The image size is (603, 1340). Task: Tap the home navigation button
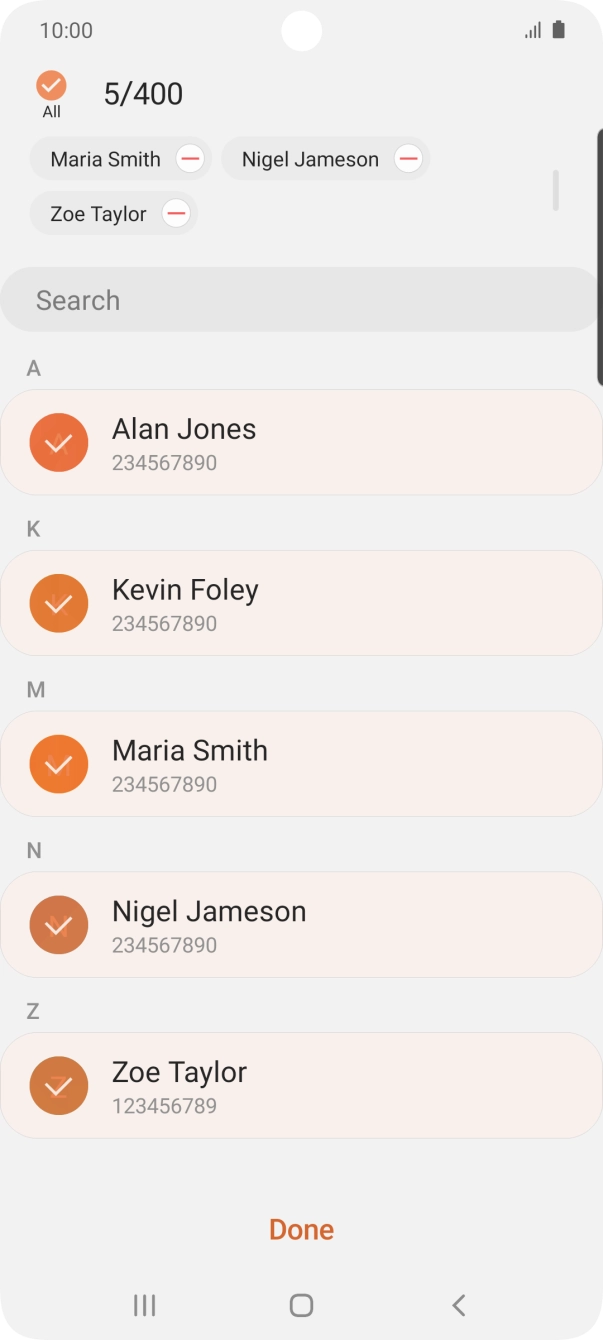[x=301, y=1304]
